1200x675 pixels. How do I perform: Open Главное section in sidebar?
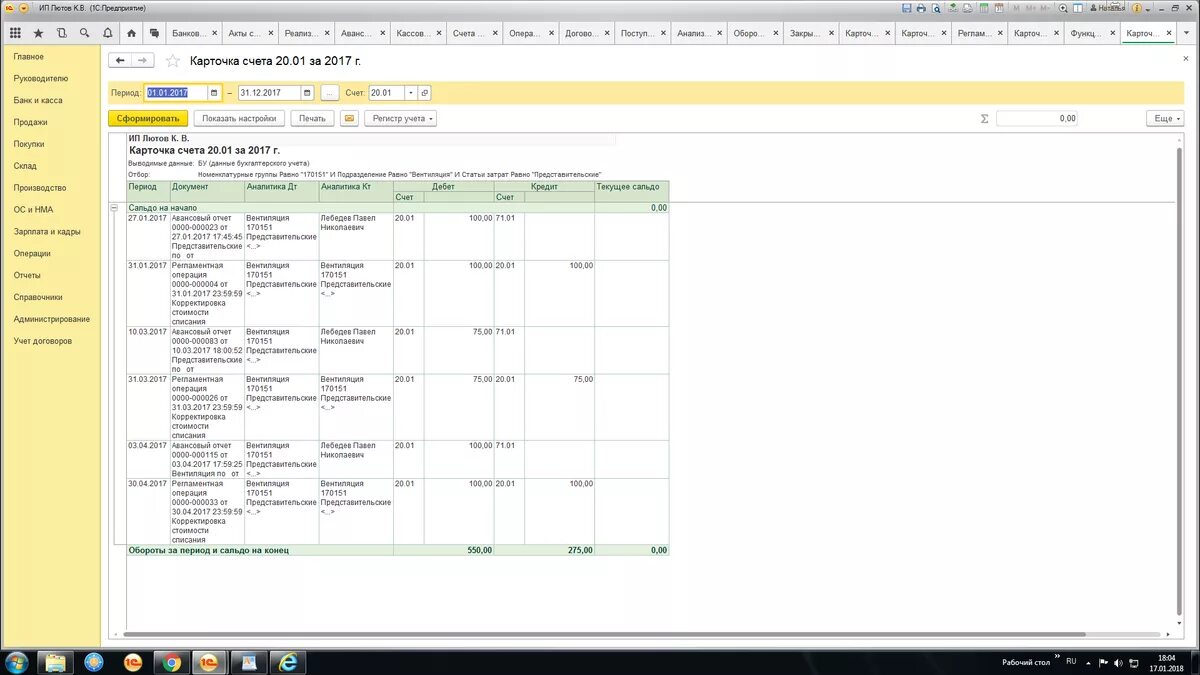point(29,56)
